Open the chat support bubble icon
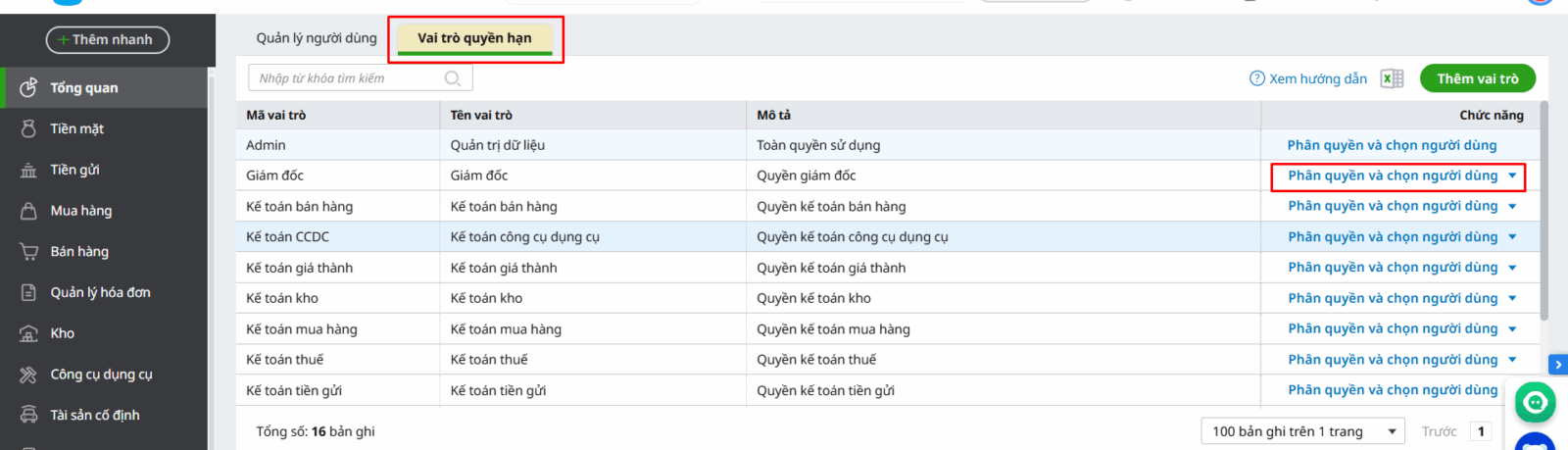Viewport: 1568px width, 450px height. 1535,402
